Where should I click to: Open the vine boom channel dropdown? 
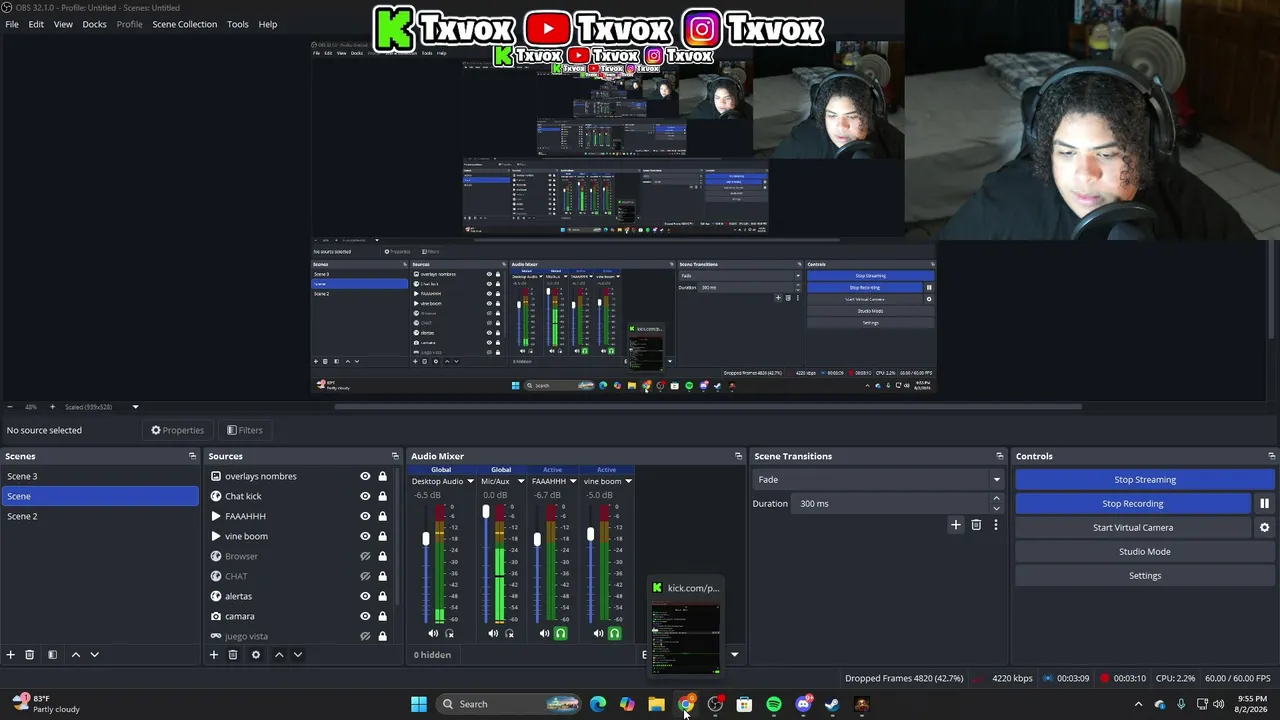(x=628, y=481)
